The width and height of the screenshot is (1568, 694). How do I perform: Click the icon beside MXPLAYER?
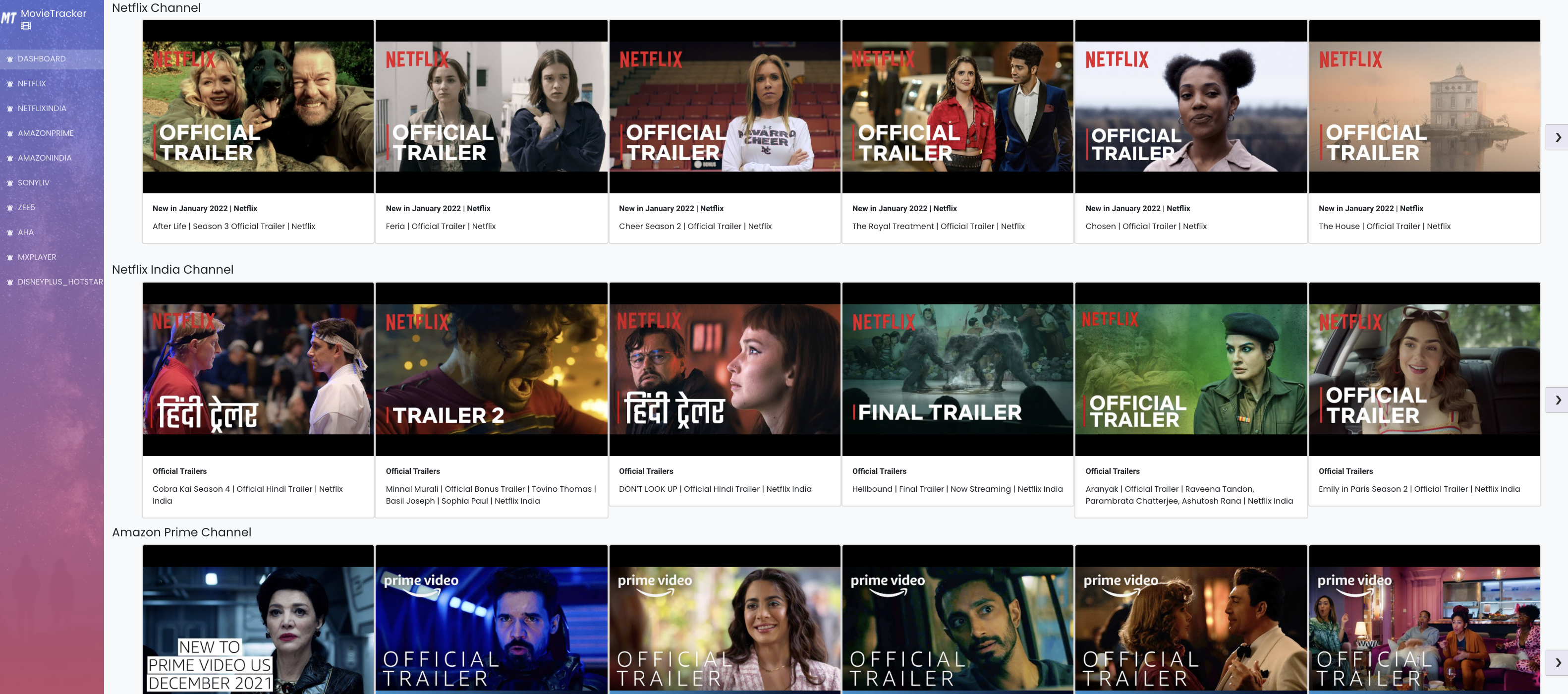click(x=10, y=257)
